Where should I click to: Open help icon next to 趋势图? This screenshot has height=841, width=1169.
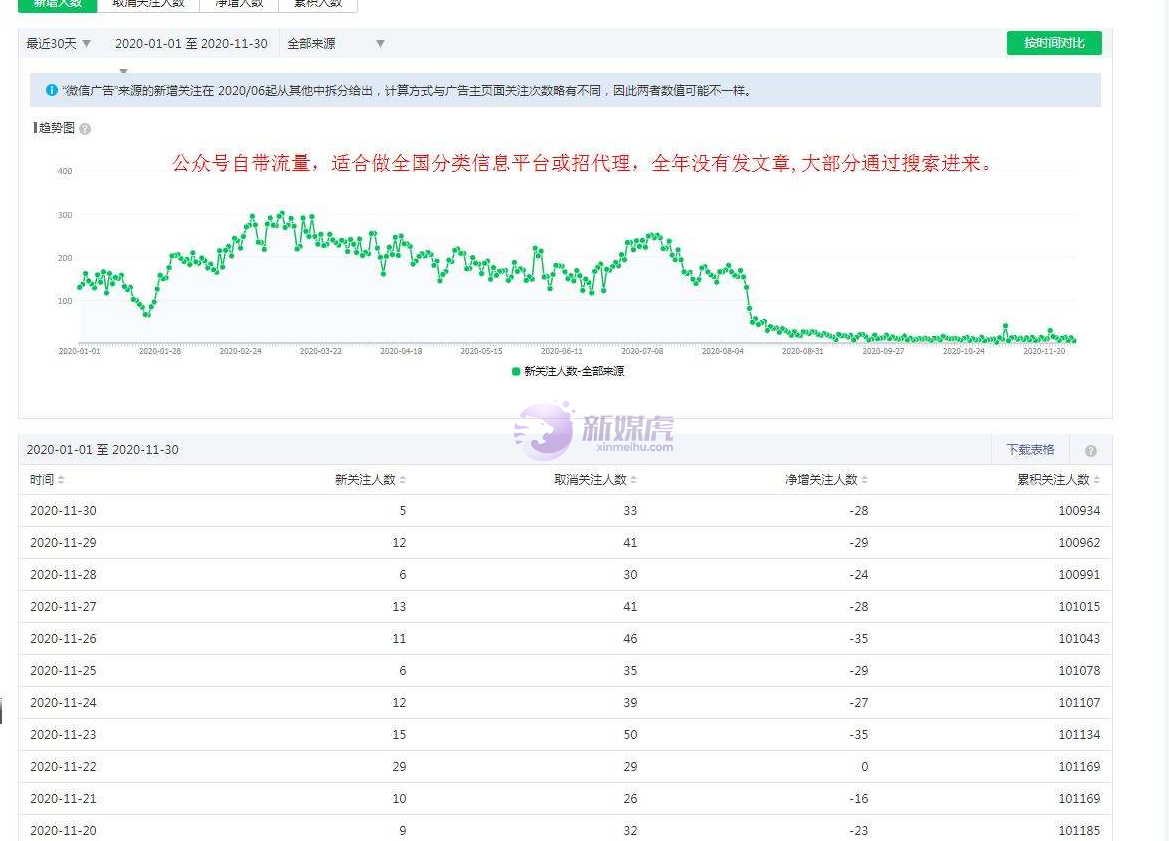[85, 129]
